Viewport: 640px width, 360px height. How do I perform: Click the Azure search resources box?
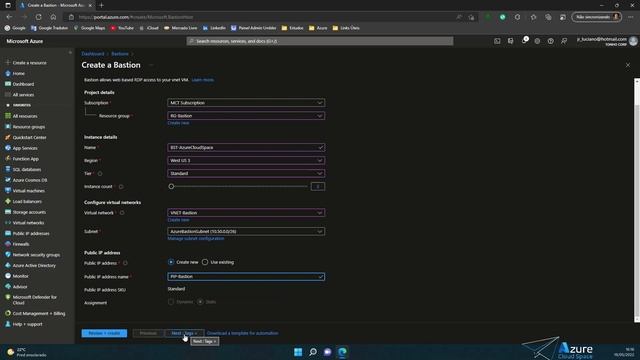tap(320, 41)
